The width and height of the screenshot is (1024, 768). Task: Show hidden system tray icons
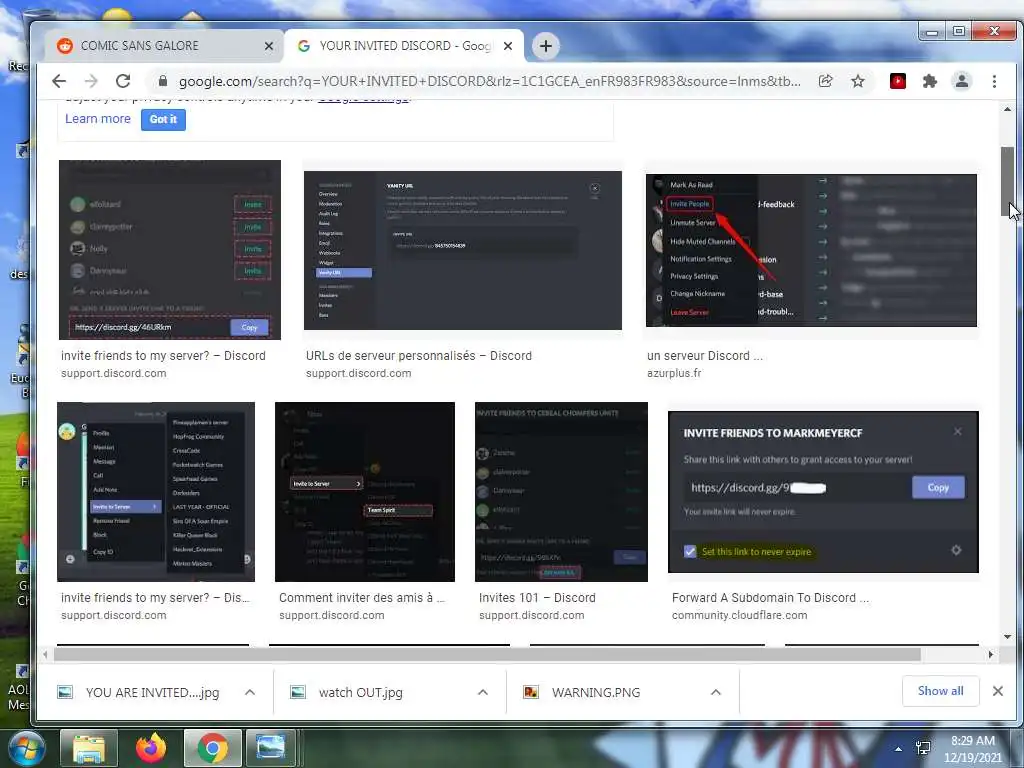pyautogui.click(x=899, y=749)
